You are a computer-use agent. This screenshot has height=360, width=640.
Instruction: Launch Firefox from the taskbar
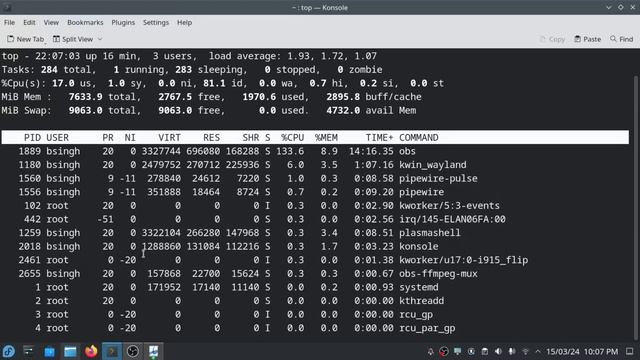[91, 351]
